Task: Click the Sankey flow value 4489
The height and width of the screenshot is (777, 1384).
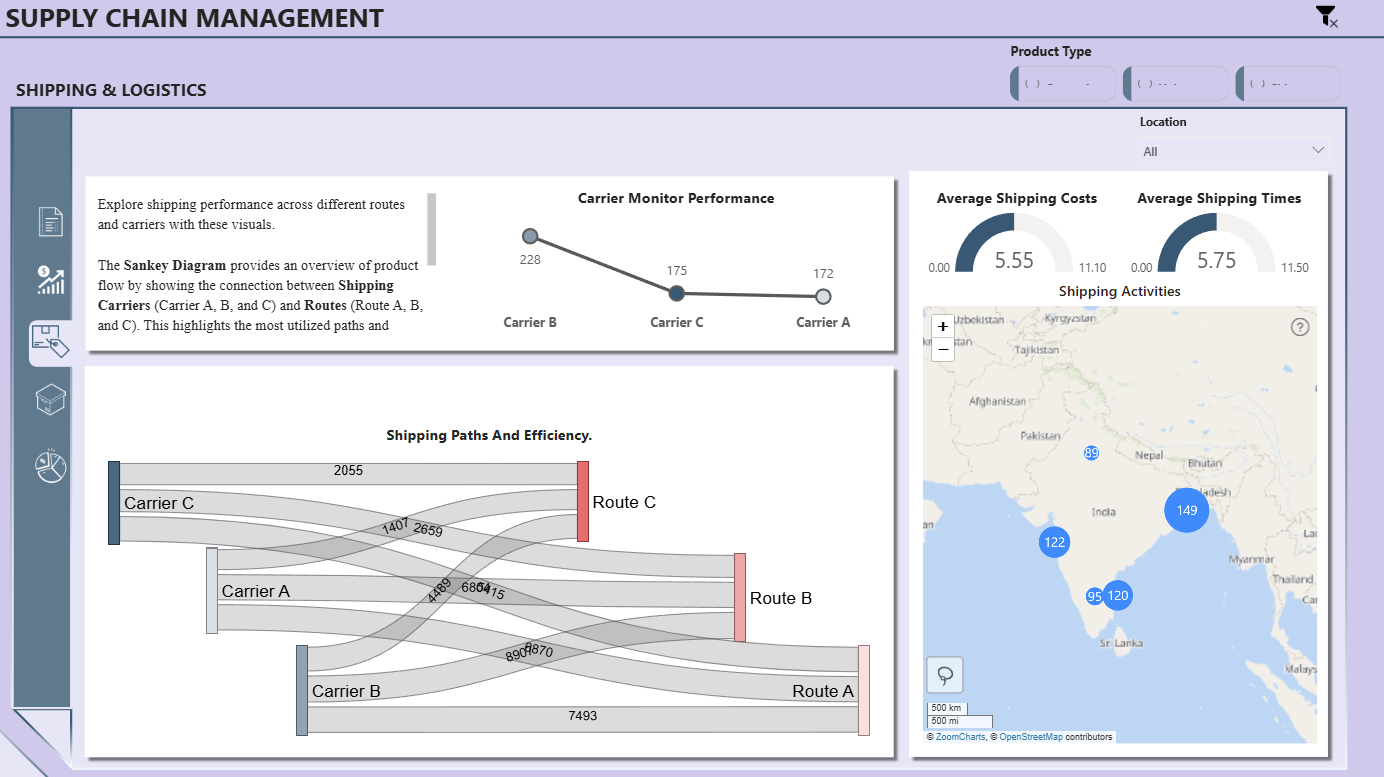Action: 439,590
